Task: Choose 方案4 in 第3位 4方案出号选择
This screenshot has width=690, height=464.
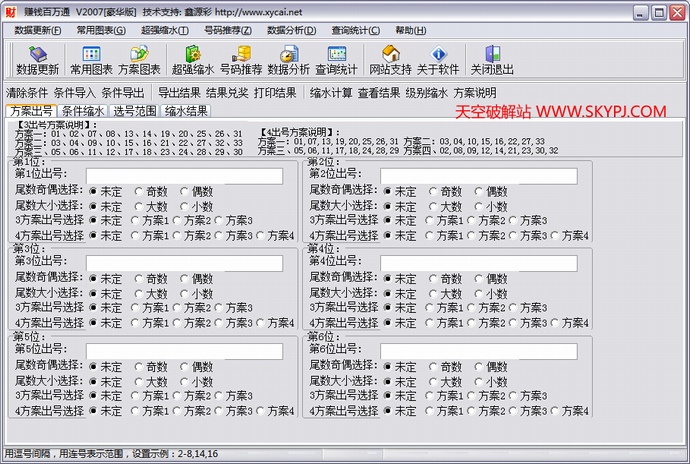Action: pos(262,323)
